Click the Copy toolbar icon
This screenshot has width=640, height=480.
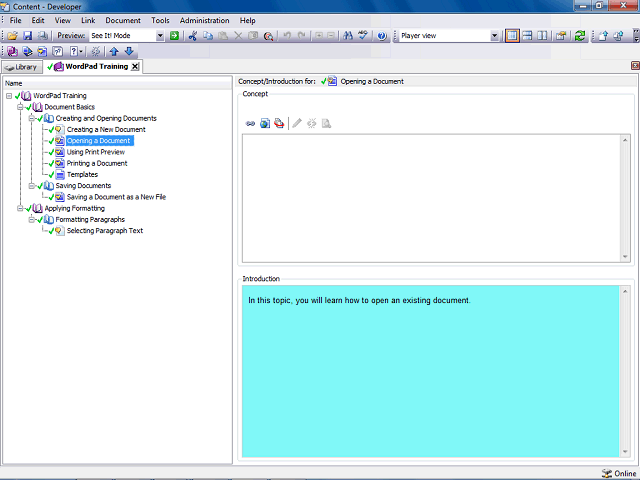tap(208, 36)
